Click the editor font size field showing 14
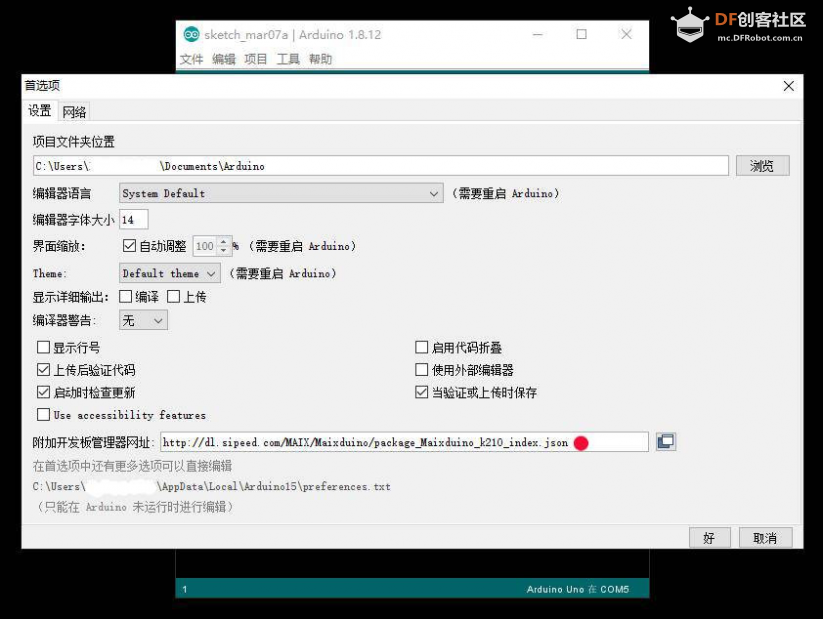 [134, 219]
